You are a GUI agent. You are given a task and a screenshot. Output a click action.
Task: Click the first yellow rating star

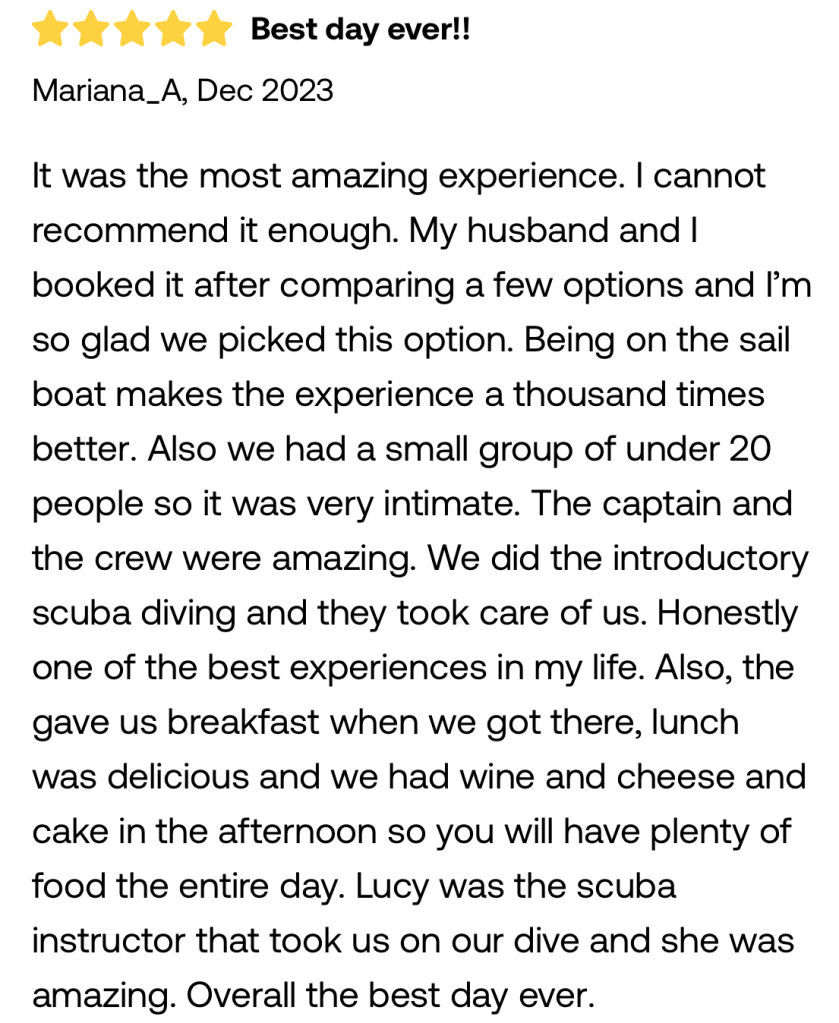pos(49,31)
